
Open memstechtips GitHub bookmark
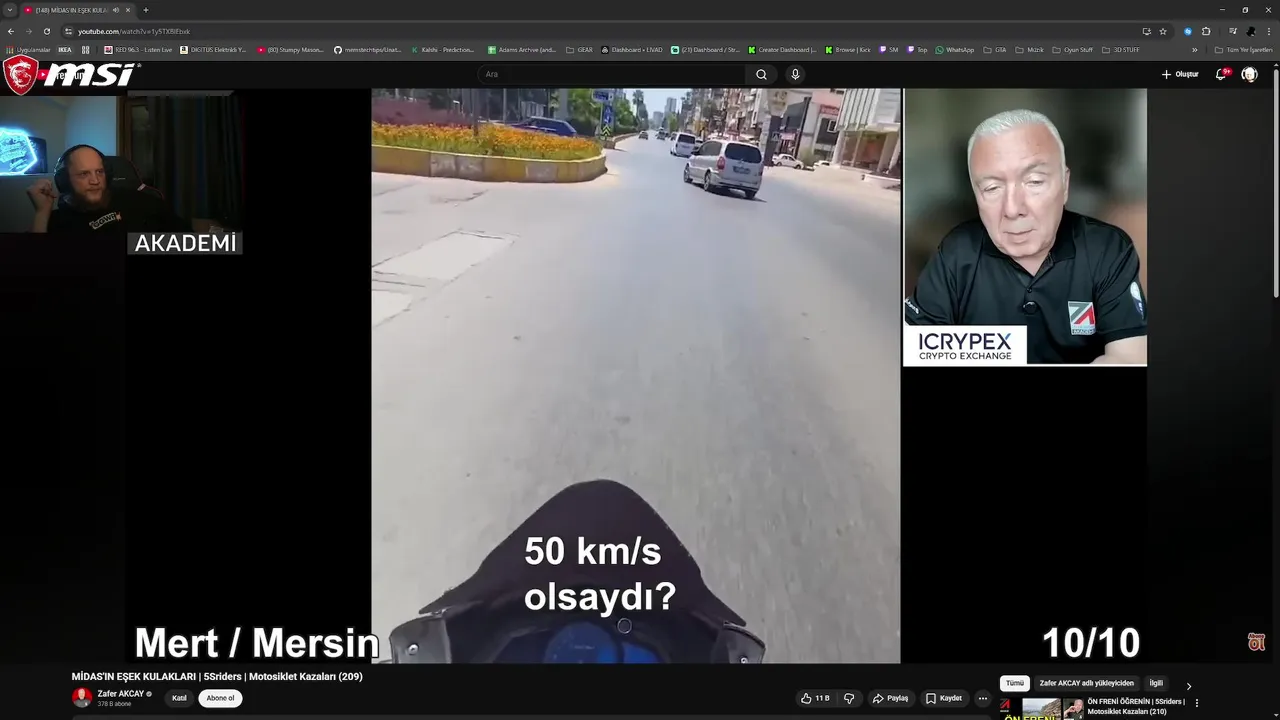pos(368,49)
